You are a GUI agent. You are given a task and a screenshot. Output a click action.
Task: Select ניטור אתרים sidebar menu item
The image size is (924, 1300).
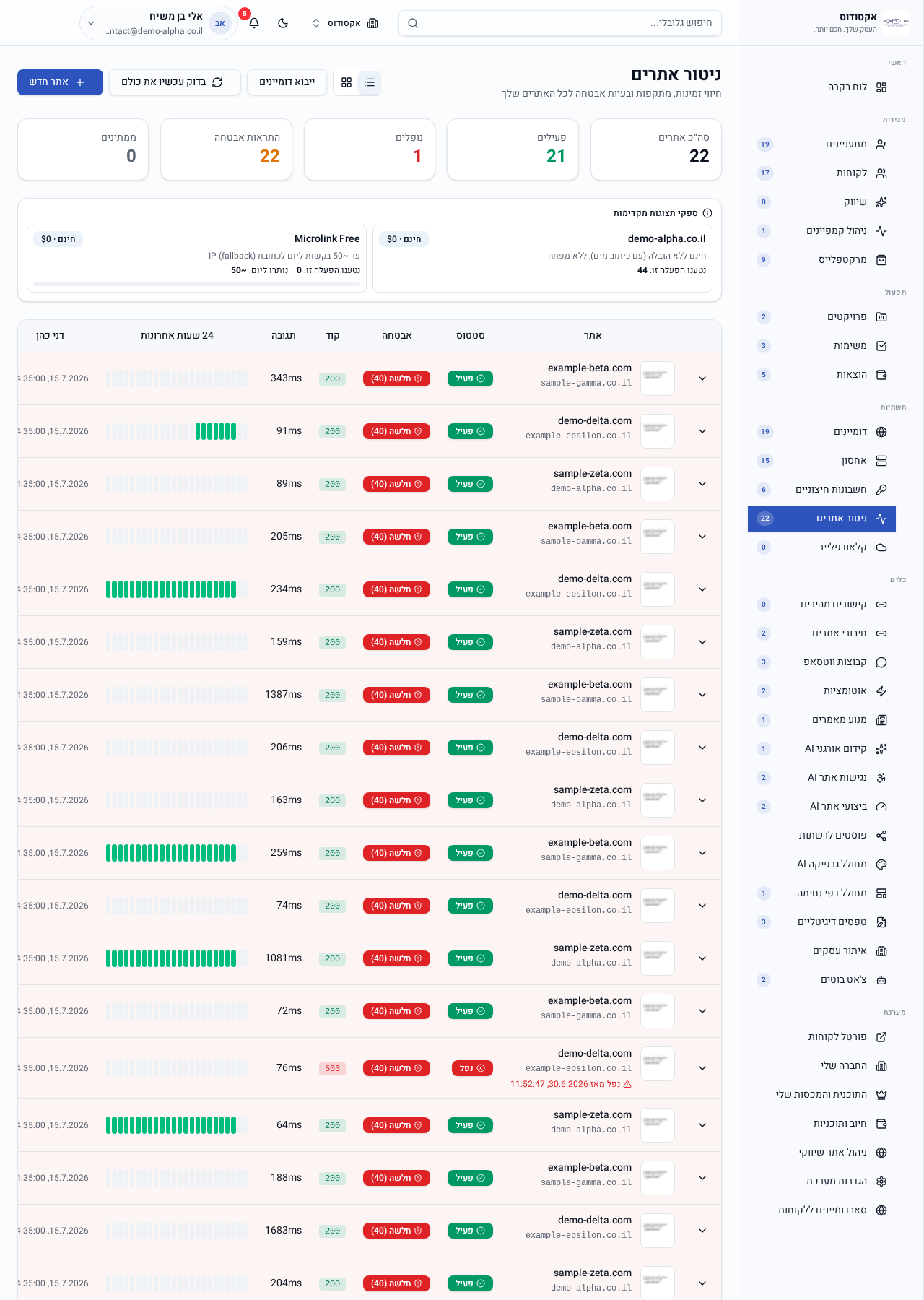[x=821, y=519]
